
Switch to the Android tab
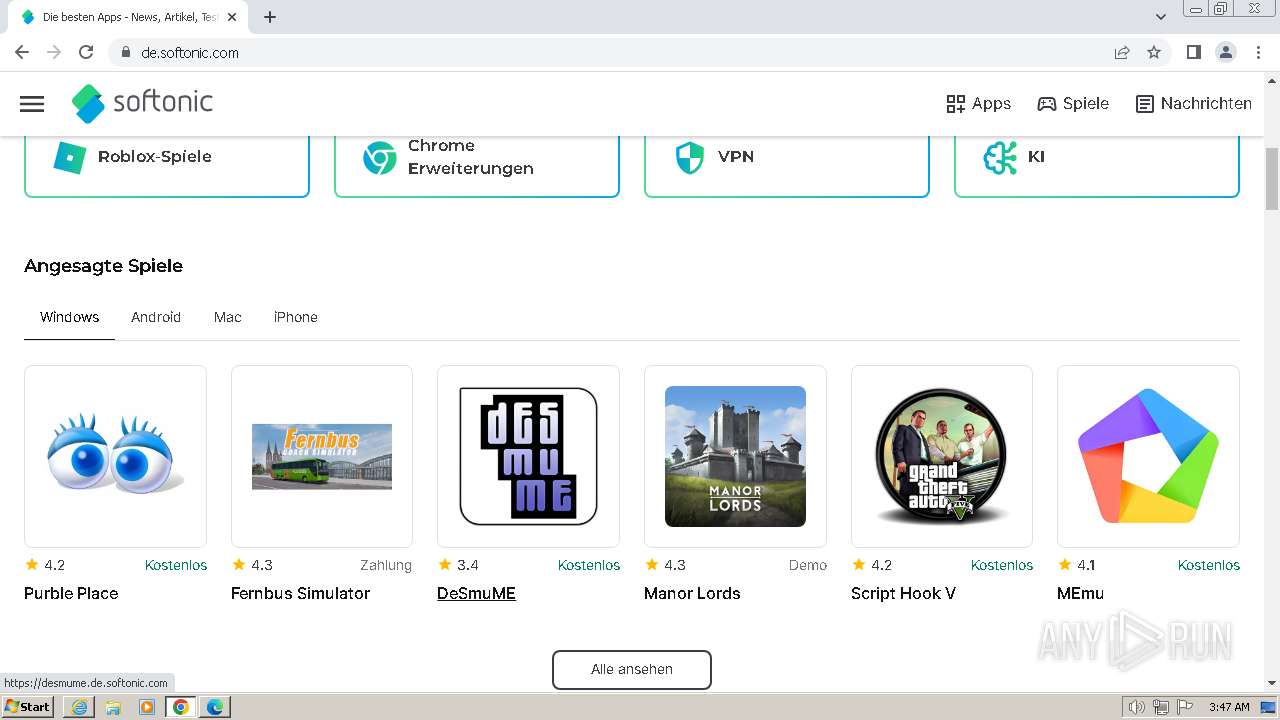point(156,317)
